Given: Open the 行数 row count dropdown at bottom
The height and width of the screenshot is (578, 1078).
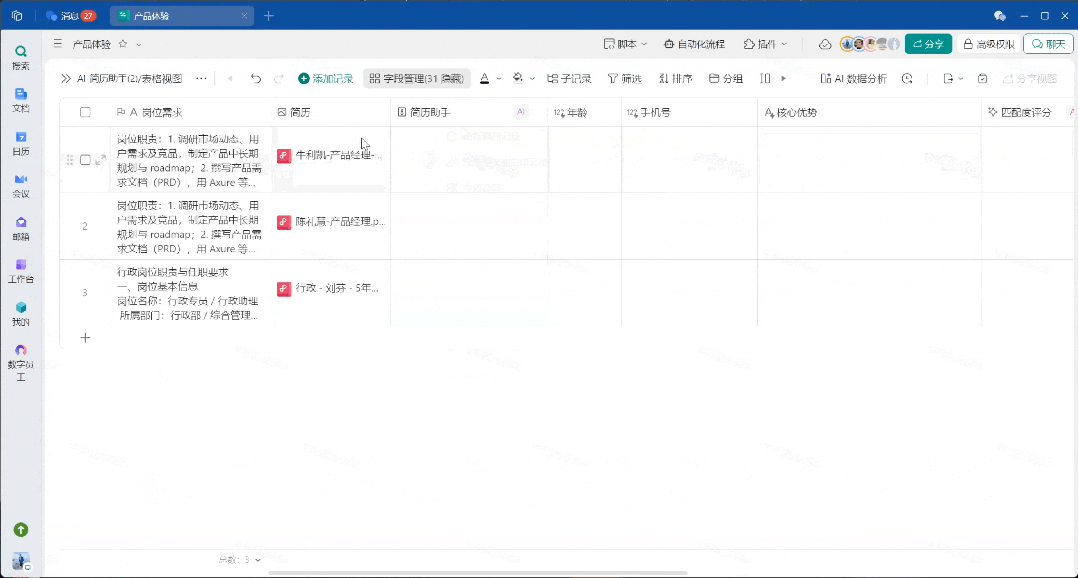Looking at the screenshot, I should [x=247, y=560].
